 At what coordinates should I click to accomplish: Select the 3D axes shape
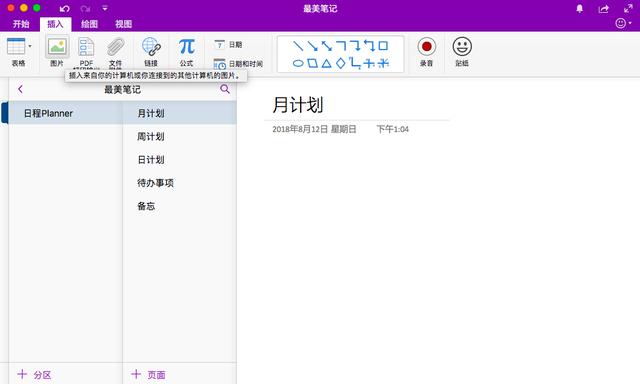pos(383,63)
